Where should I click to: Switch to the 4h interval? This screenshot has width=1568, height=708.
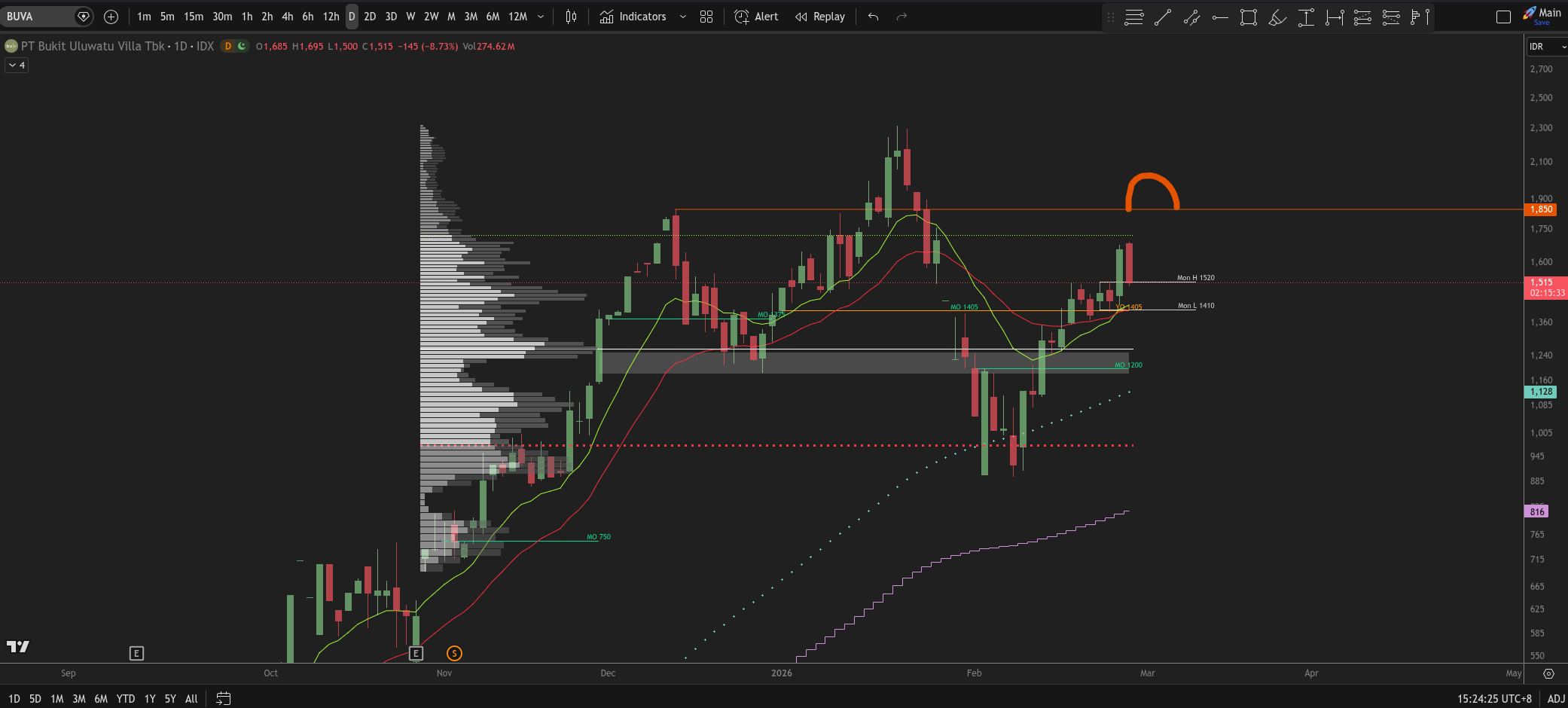288,17
